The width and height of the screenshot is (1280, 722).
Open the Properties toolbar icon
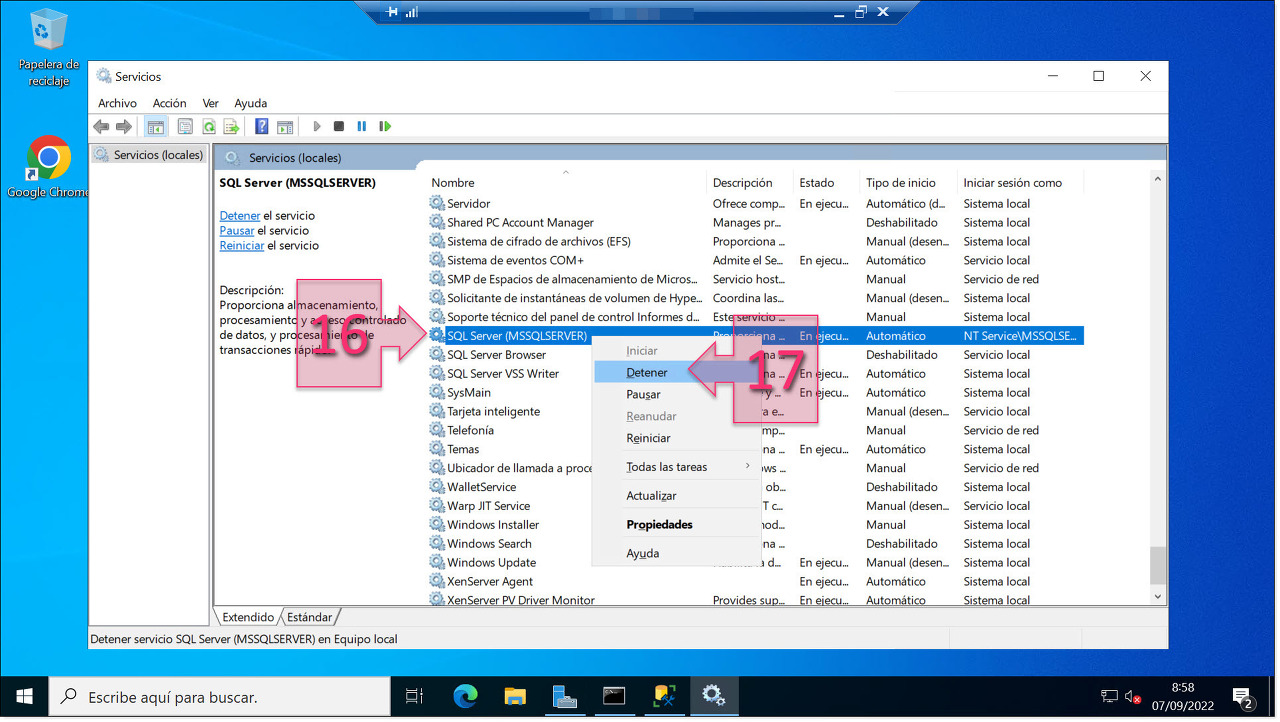[185, 127]
